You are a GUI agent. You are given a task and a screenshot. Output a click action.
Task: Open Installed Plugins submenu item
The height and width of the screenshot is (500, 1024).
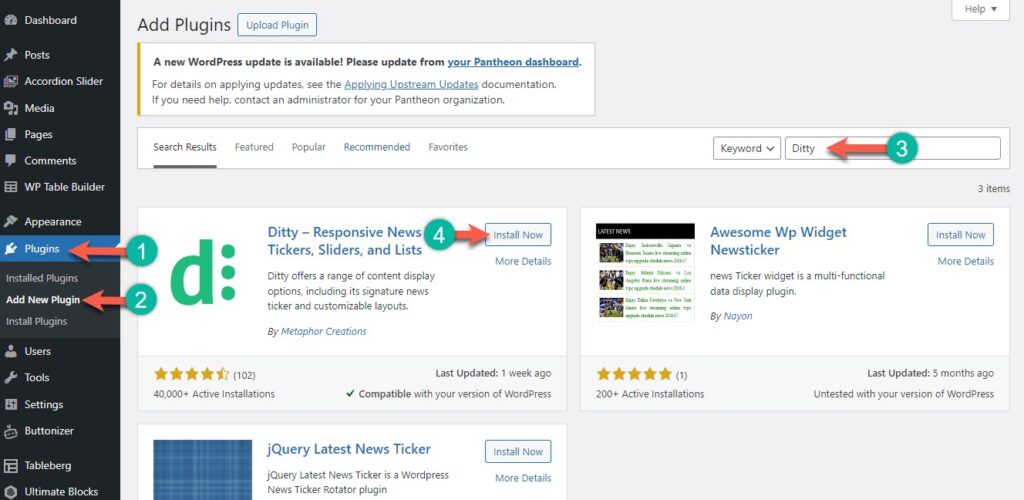(42, 278)
